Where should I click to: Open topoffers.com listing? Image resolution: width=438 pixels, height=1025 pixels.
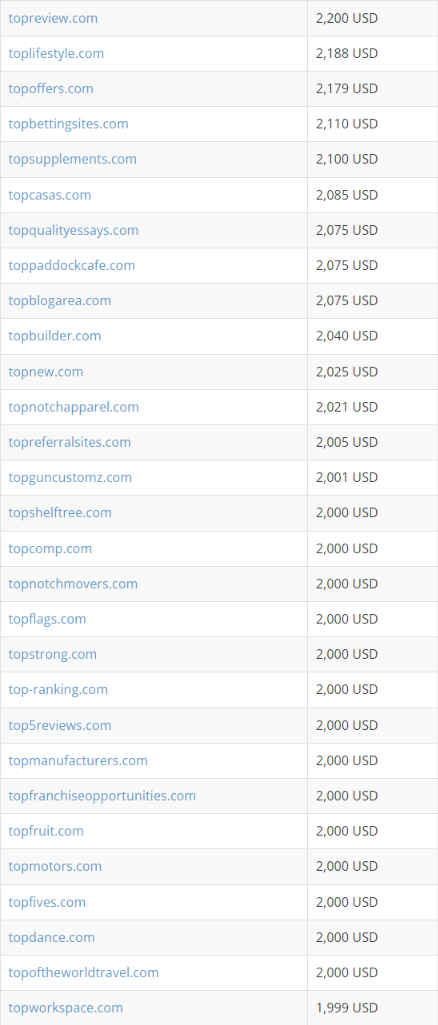pyautogui.click(x=51, y=89)
